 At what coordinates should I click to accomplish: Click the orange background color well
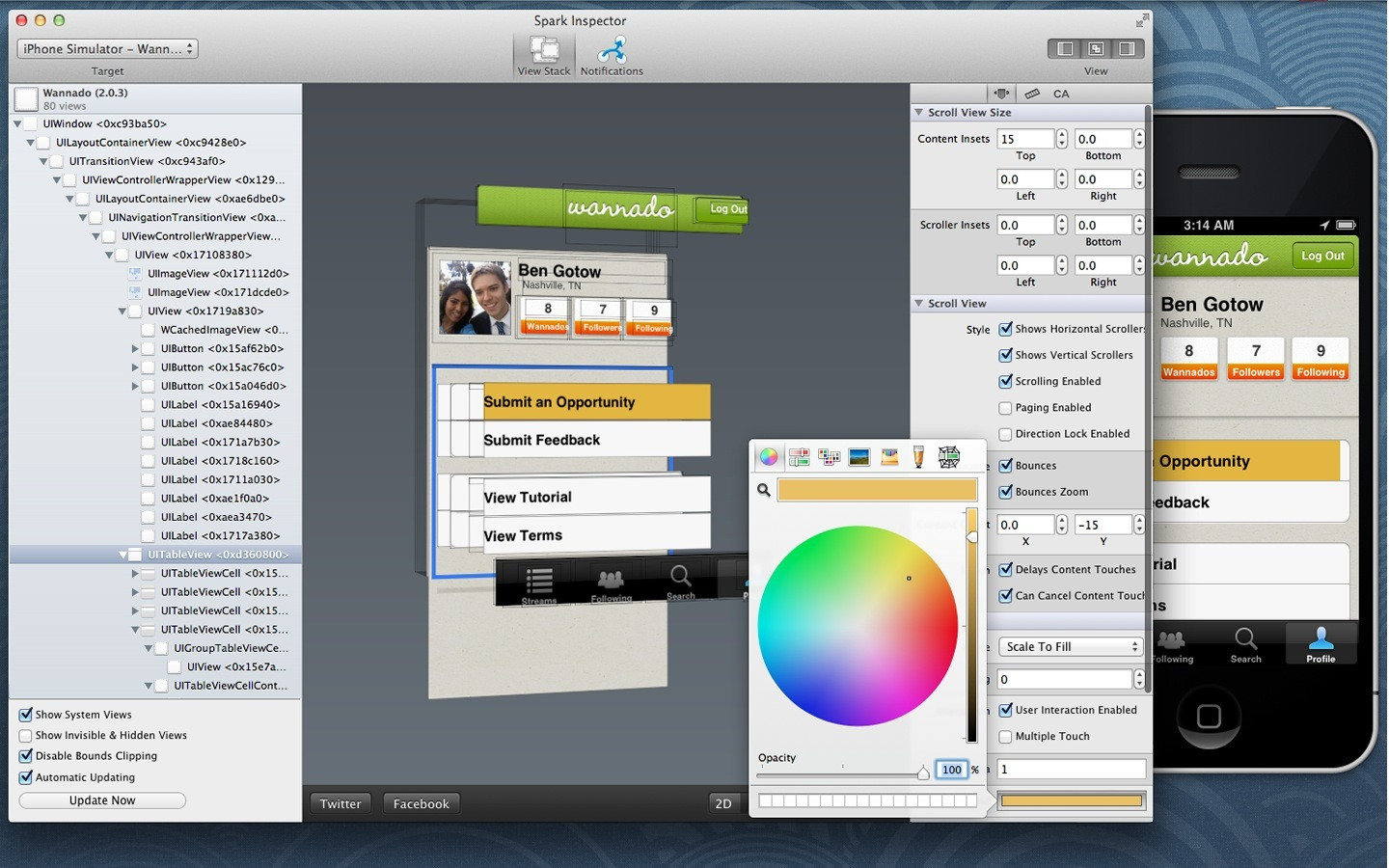[x=1072, y=800]
